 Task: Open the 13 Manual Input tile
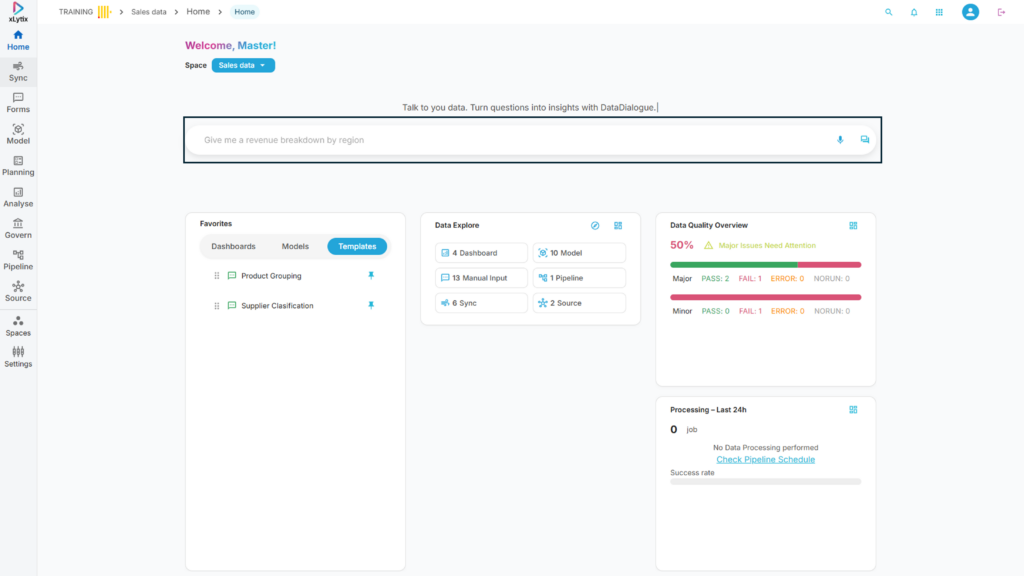(x=481, y=278)
